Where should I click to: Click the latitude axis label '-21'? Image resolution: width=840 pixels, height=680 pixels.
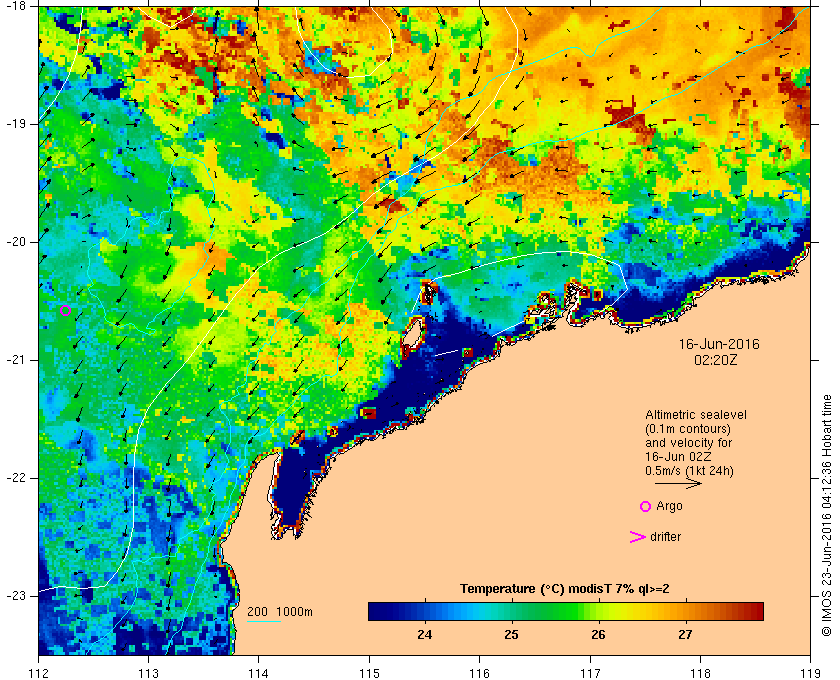tap(15, 360)
